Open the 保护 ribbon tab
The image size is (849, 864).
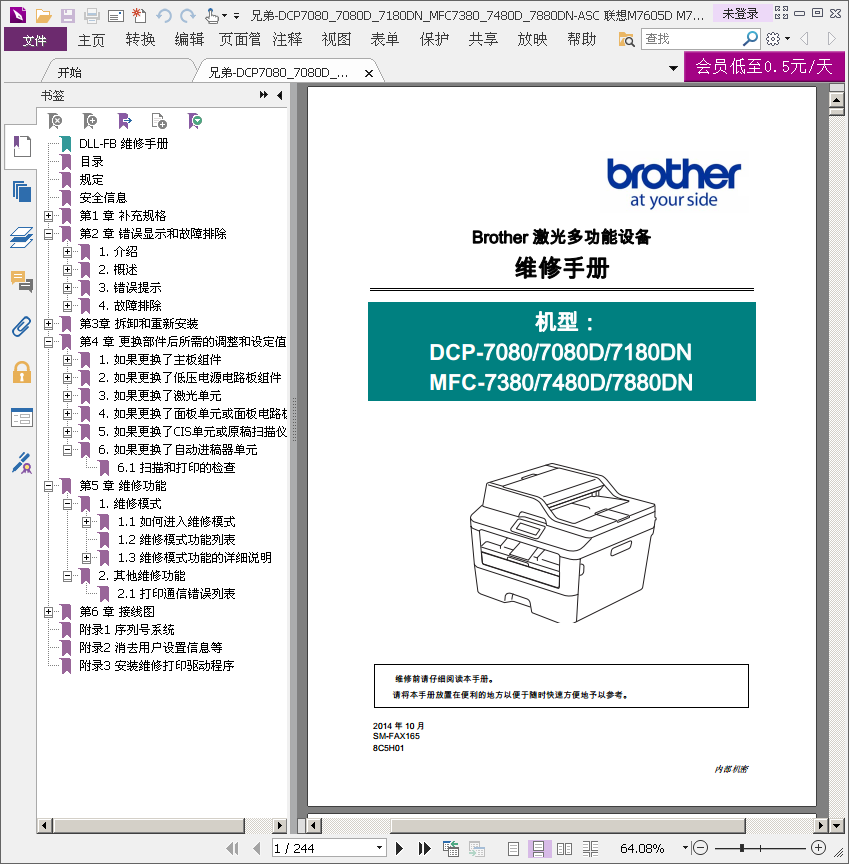pyautogui.click(x=434, y=40)
